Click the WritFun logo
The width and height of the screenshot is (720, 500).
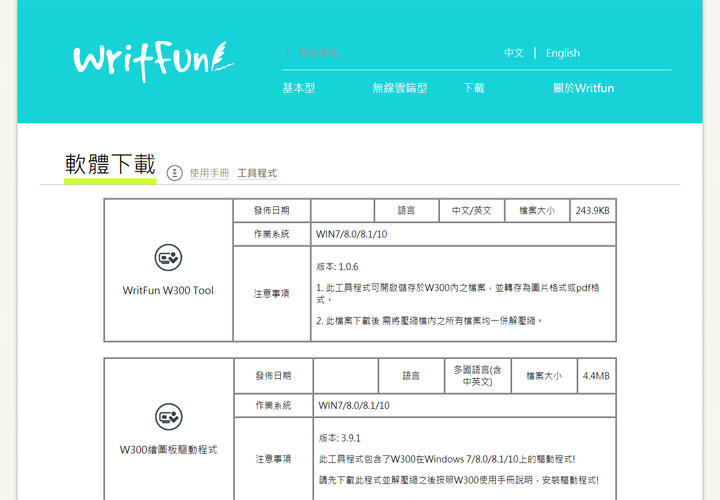[x=153, y=62]
